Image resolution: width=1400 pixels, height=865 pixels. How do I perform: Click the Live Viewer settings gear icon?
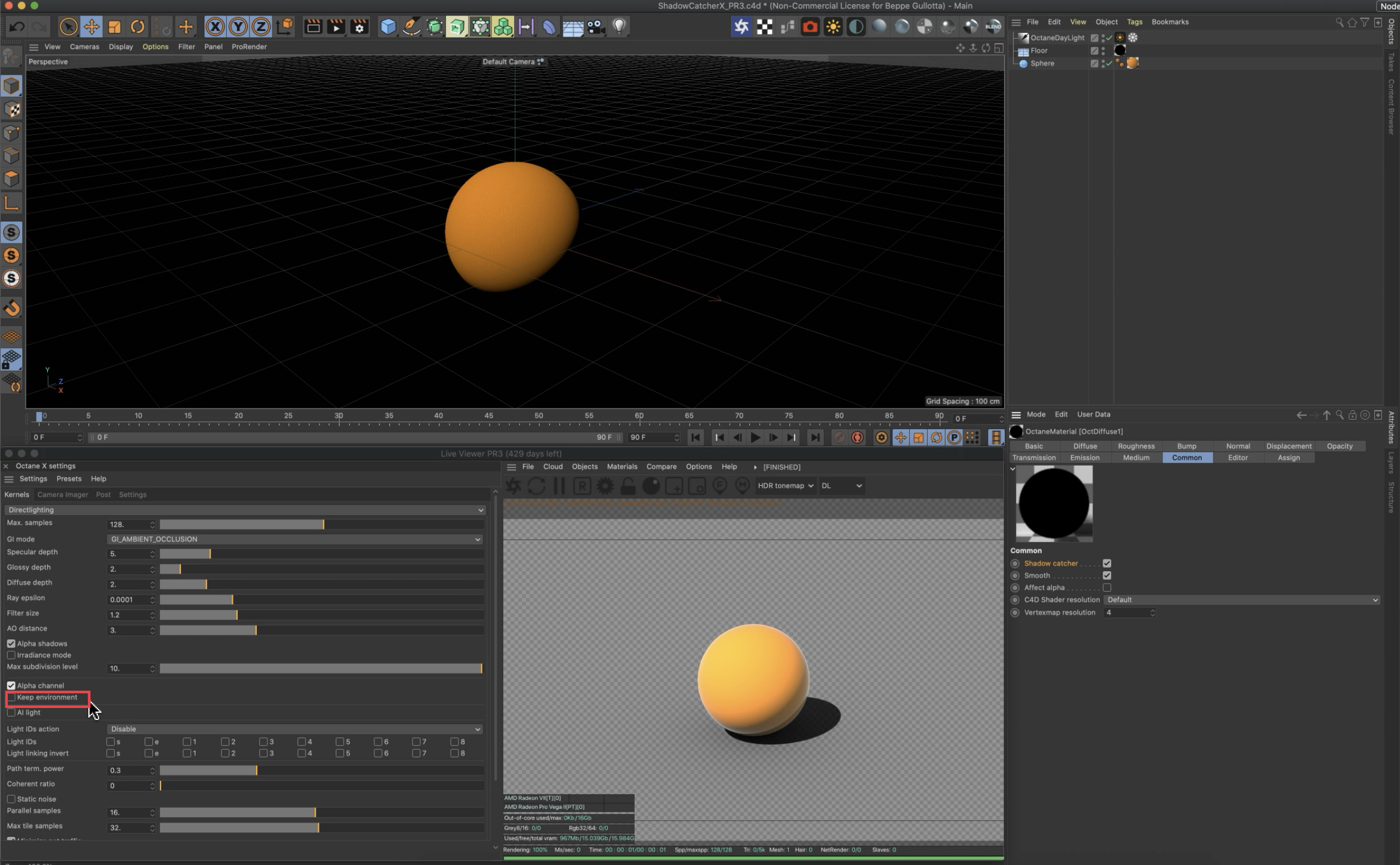(x=605, y=486)
